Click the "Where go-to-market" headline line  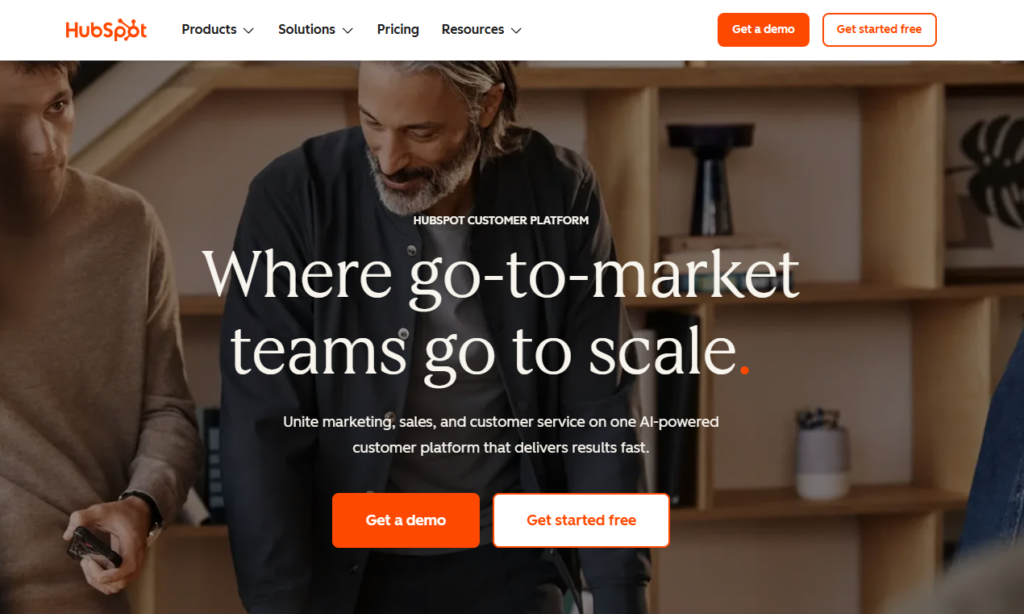pyautogui.click(x=501, y=274)
